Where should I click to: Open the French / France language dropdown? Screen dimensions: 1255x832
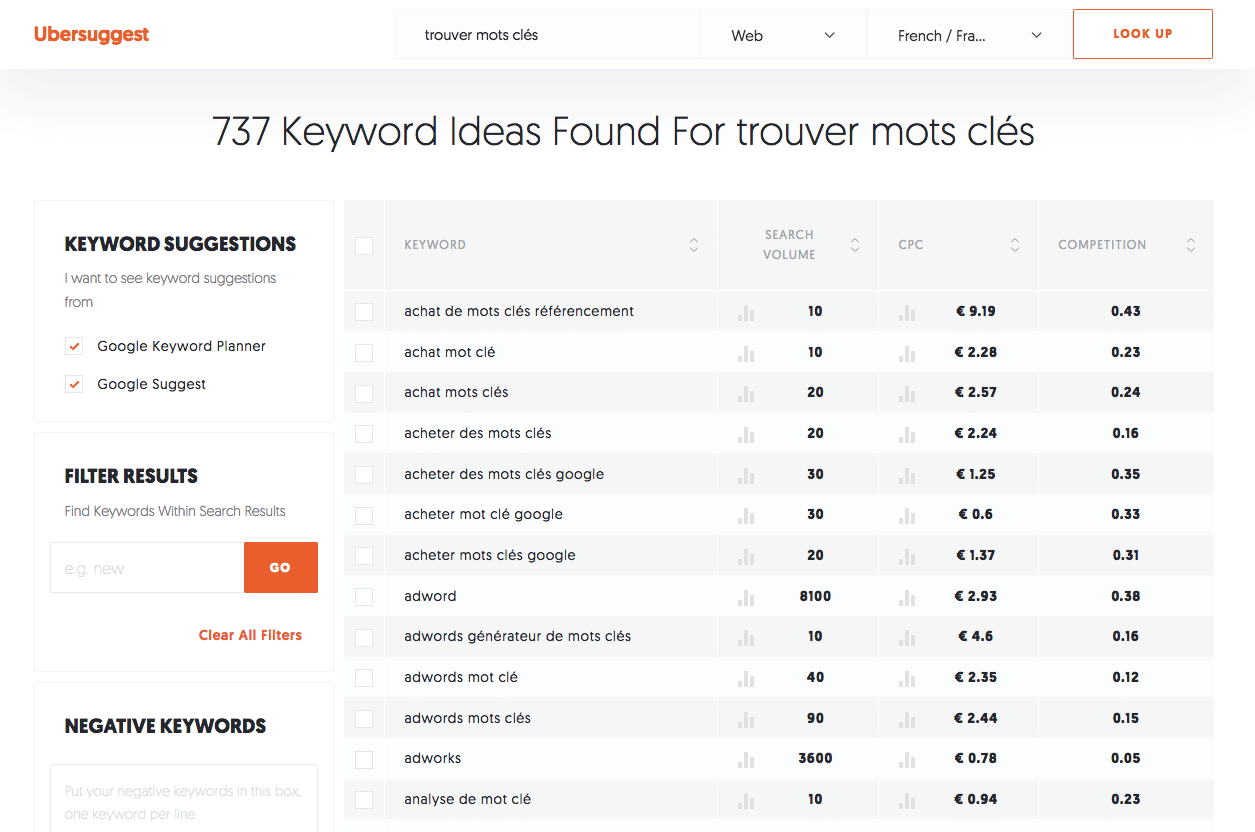click(x=970, y=35)
